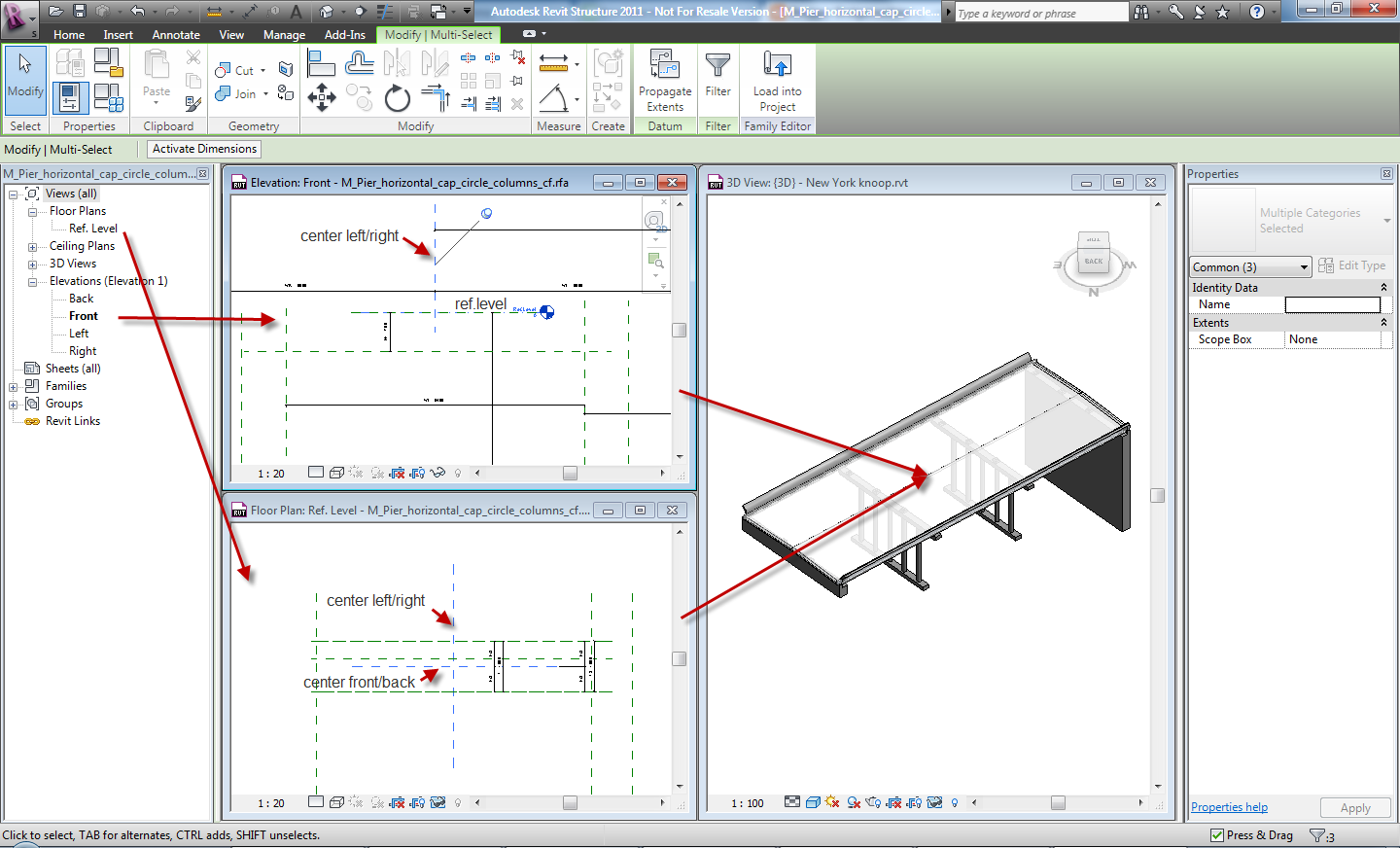Click the Cut geometry tool
This screenshot has width=1400, height=848.
point(240,70)
